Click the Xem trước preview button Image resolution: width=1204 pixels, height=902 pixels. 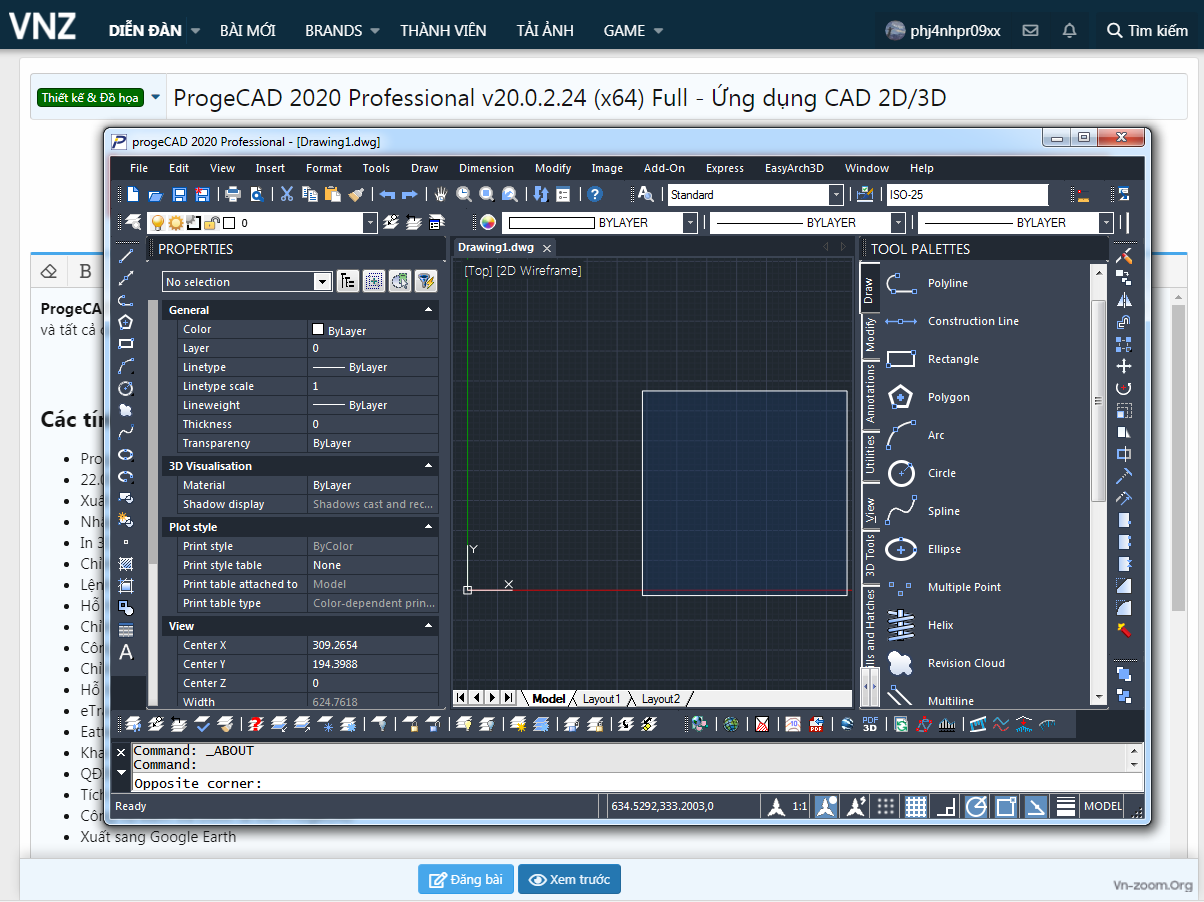569,880
